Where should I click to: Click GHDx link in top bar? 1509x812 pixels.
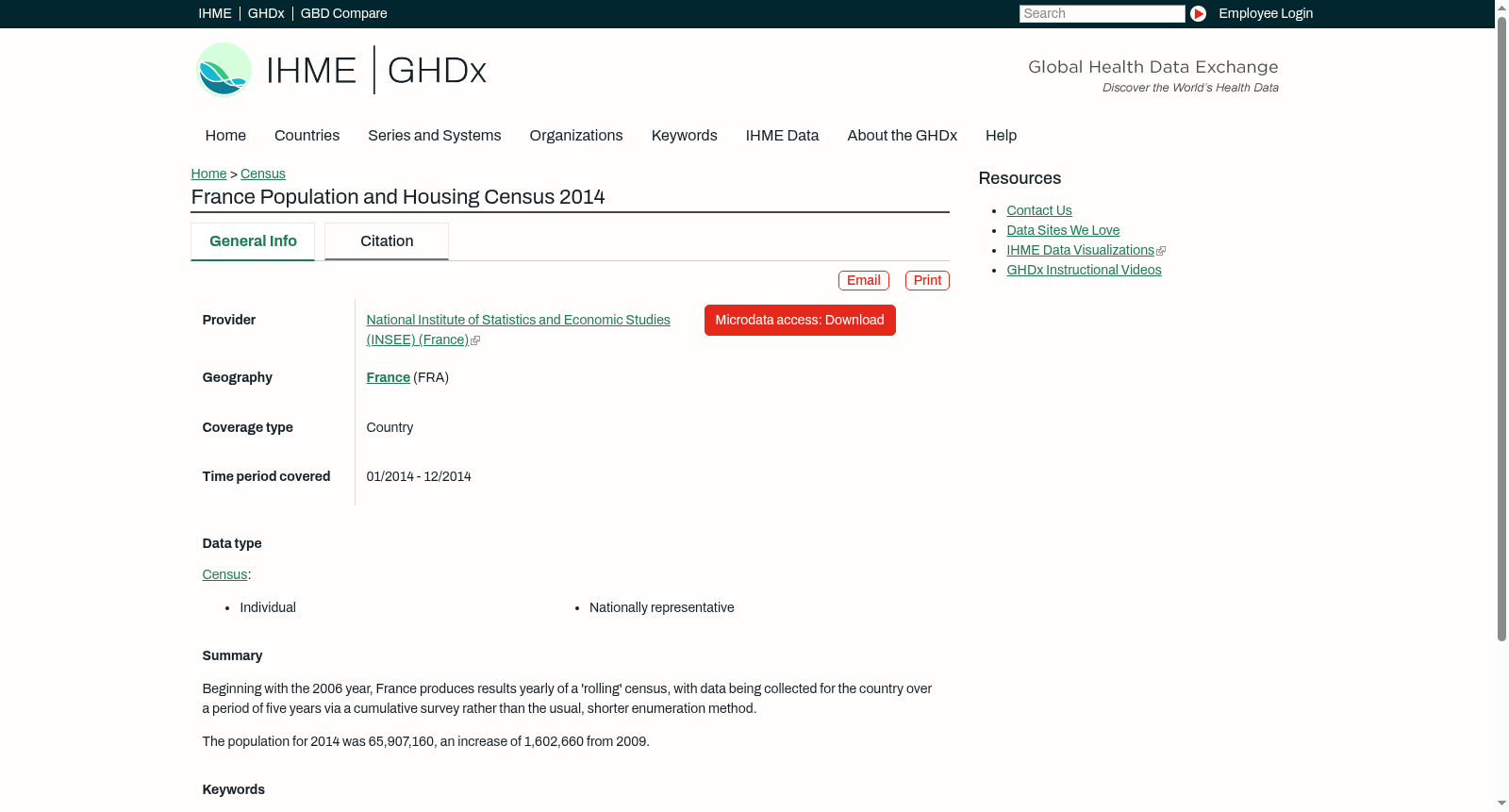coord(266,13)
